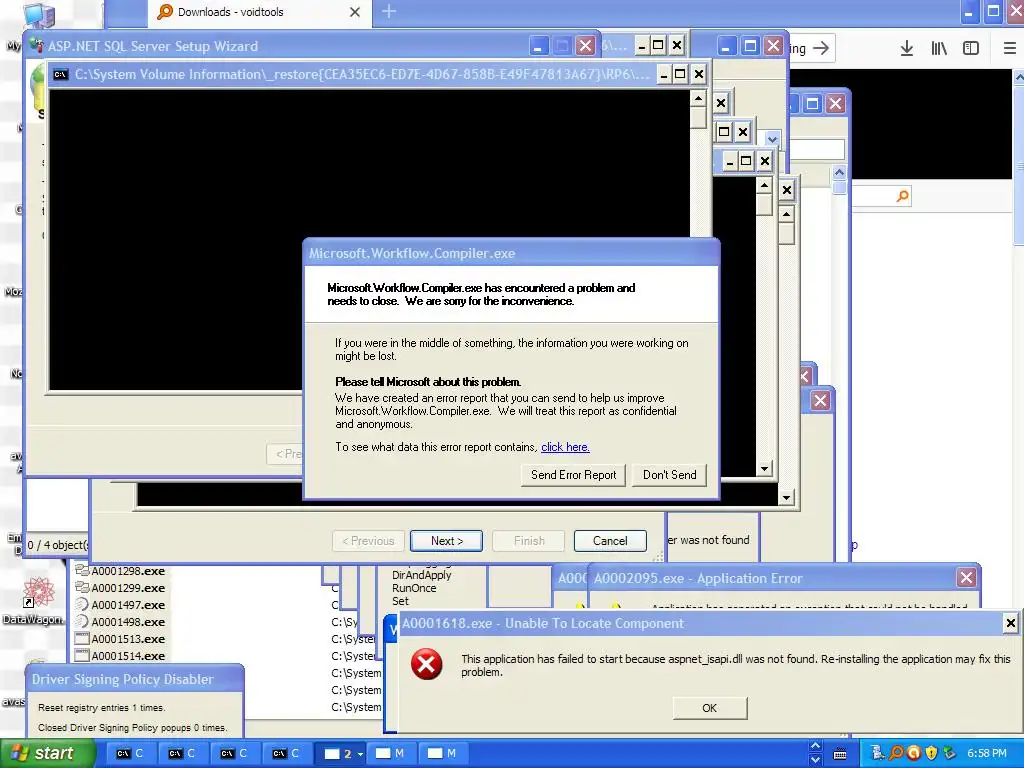Open the last M taskbar button

(442, 754)
